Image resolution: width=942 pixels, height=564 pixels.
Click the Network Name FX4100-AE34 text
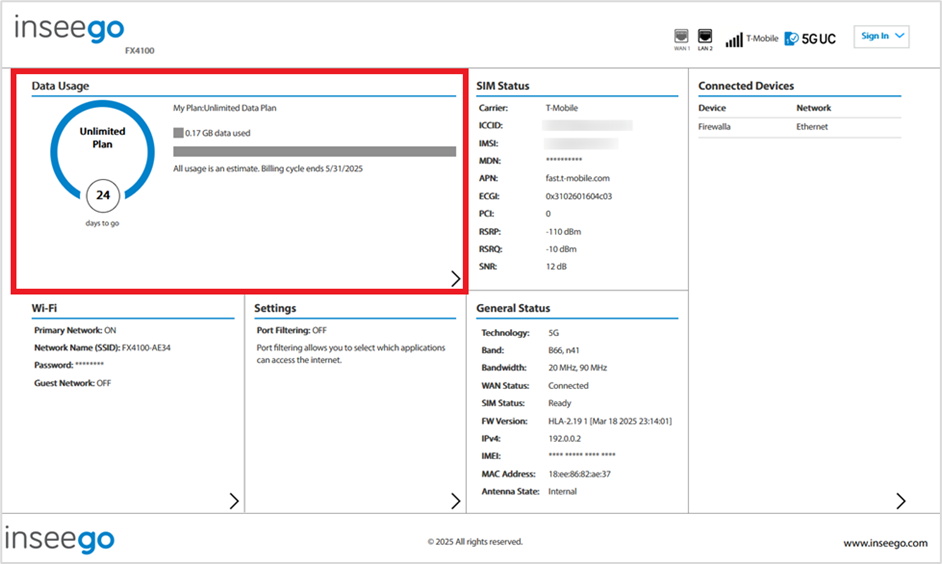click(x=146, y=348)
